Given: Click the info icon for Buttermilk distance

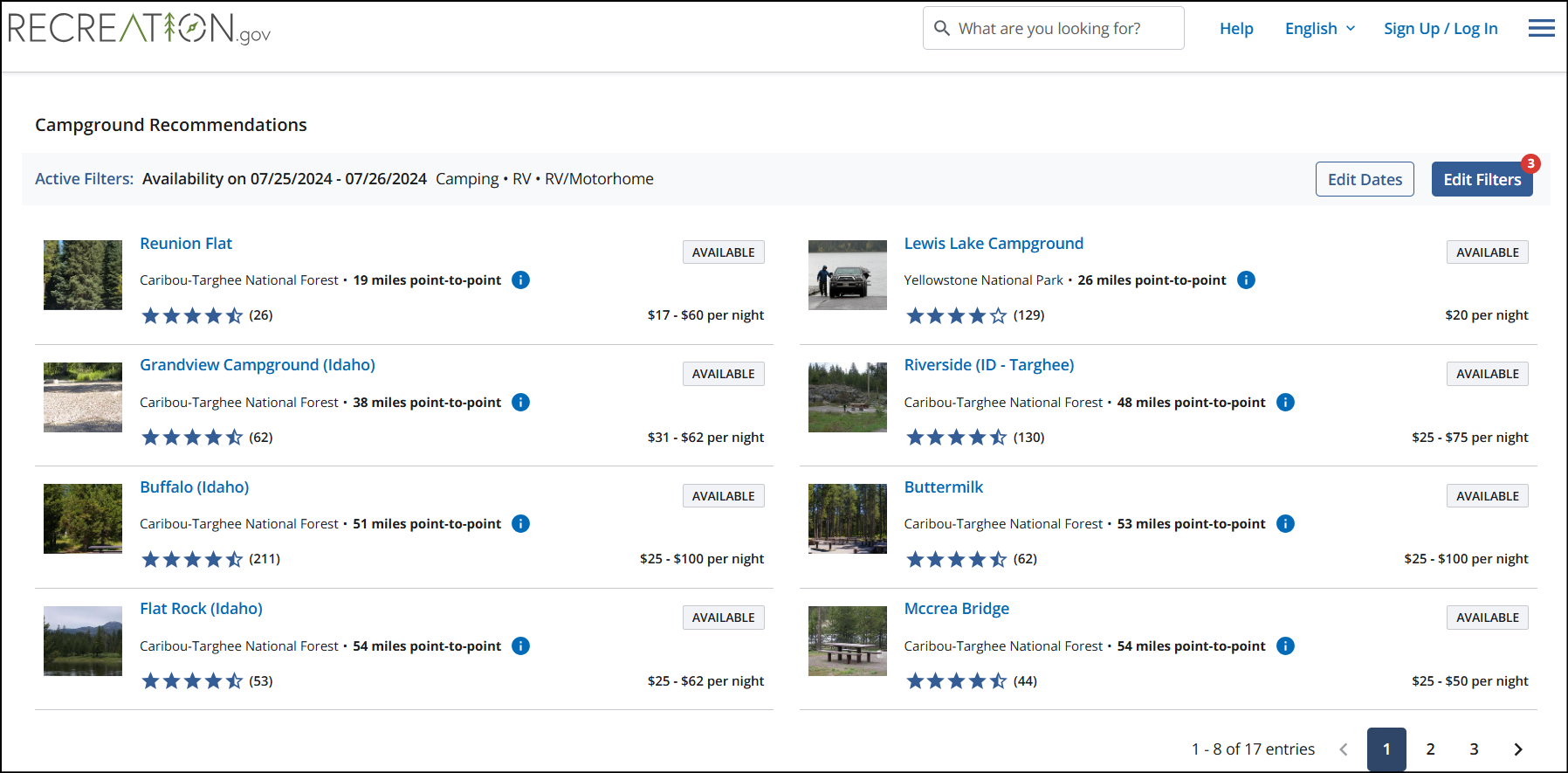Looking at the screenshot, I should click(x=1285, y=524).
